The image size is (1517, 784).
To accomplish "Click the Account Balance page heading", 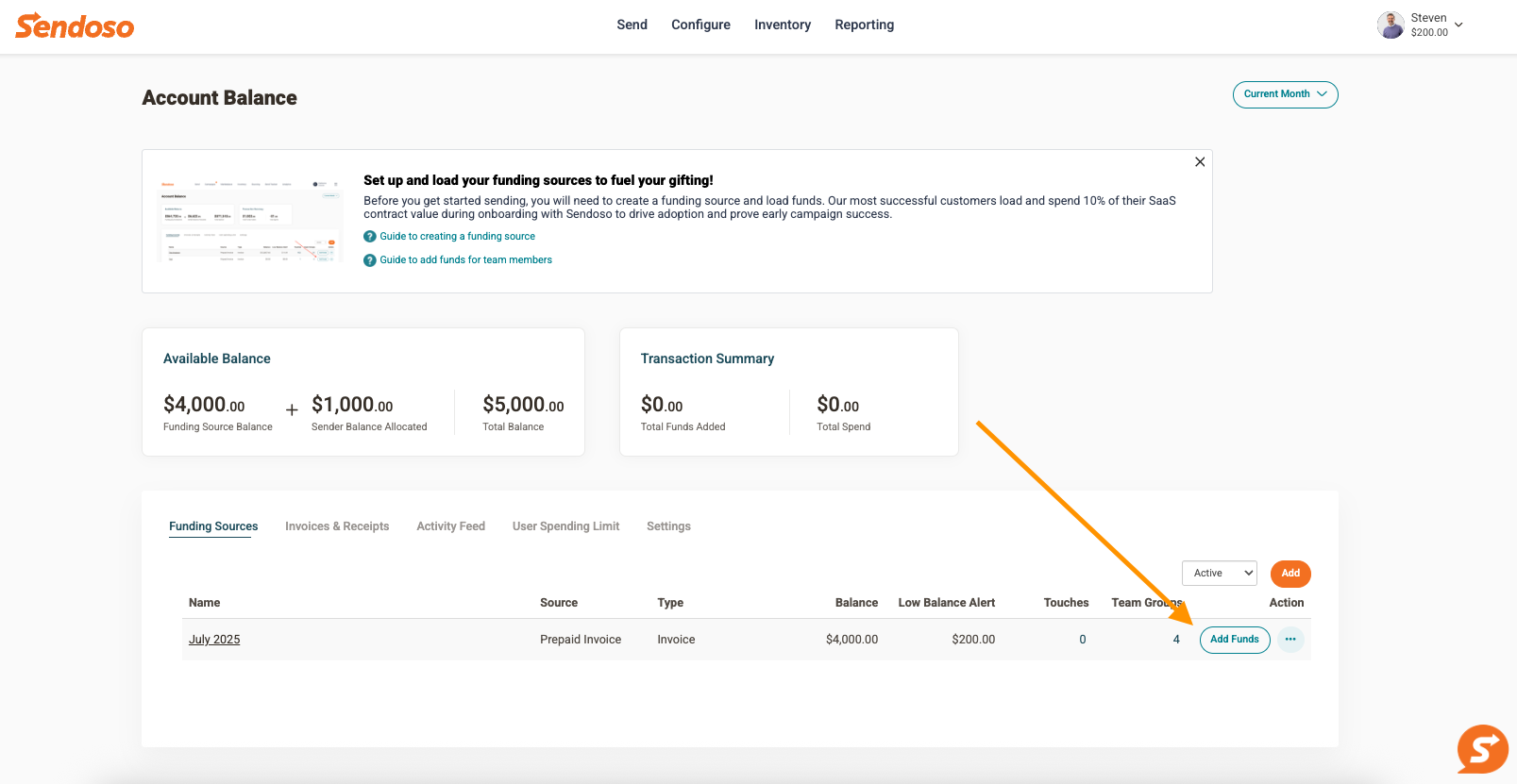I will click(219, 98).
